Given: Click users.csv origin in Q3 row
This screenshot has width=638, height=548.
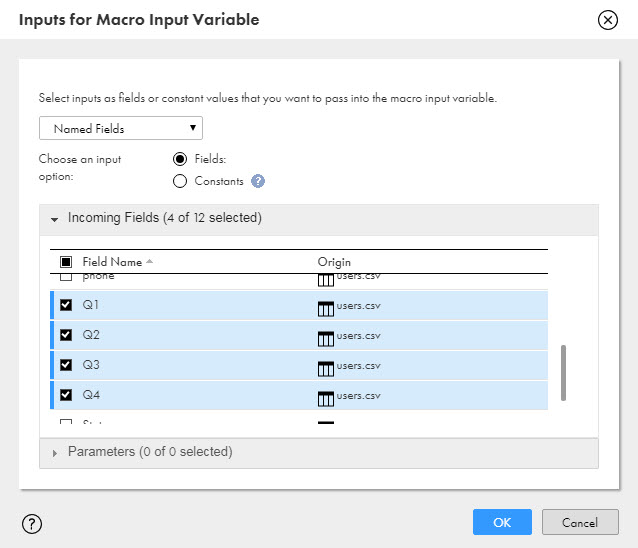Looking at the screenshot, I should tap(358, 366).
